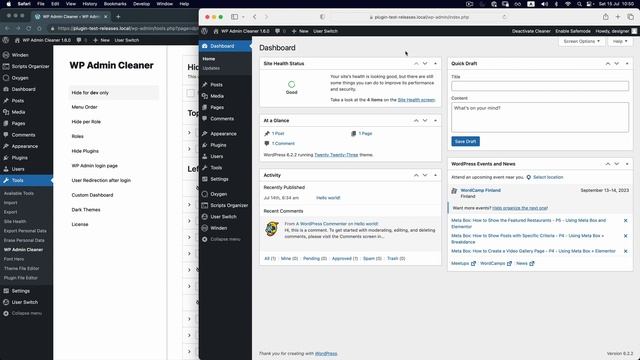Open Winden icon in front window sidebar
This screenshot has height=360, width=640.
205,228
